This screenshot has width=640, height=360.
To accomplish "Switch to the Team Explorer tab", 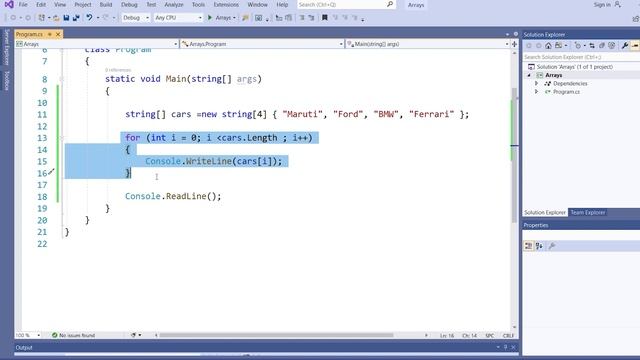I will point(587,212).
